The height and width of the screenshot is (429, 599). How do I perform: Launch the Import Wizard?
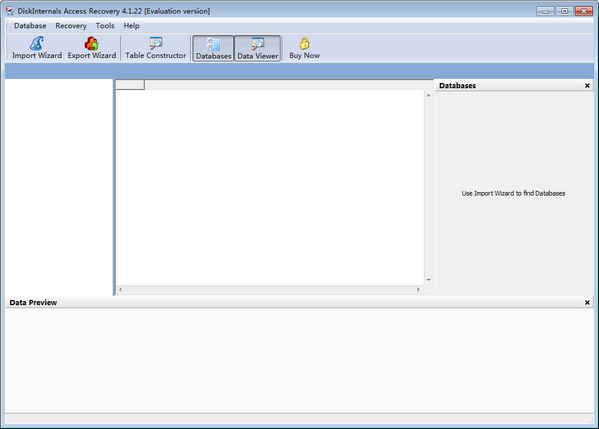(x=37, y=48)
